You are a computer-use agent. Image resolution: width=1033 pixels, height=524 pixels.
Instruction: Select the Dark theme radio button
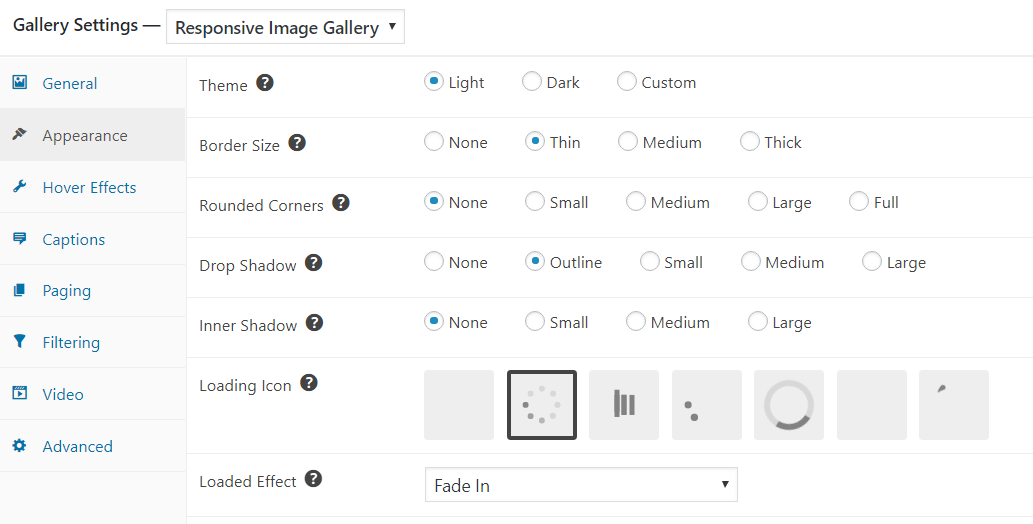[x=532, y=82]
